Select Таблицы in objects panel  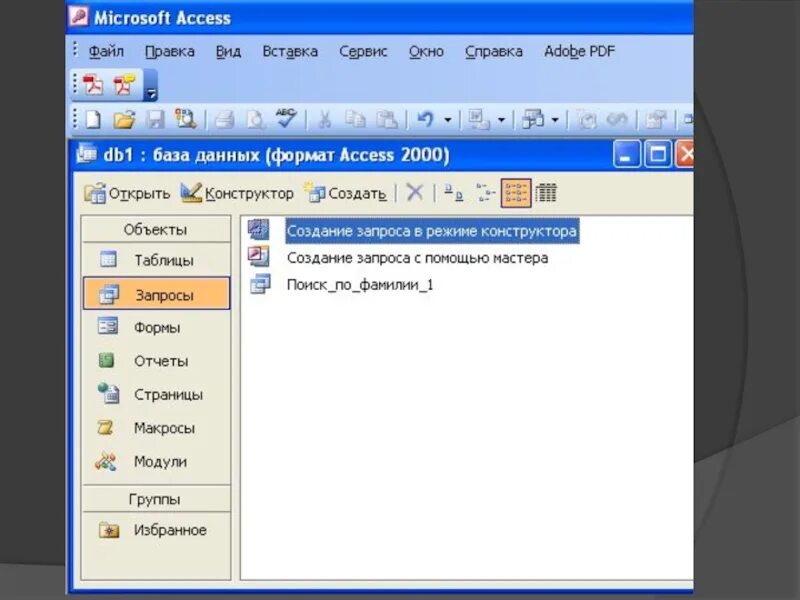pos(156,260)
